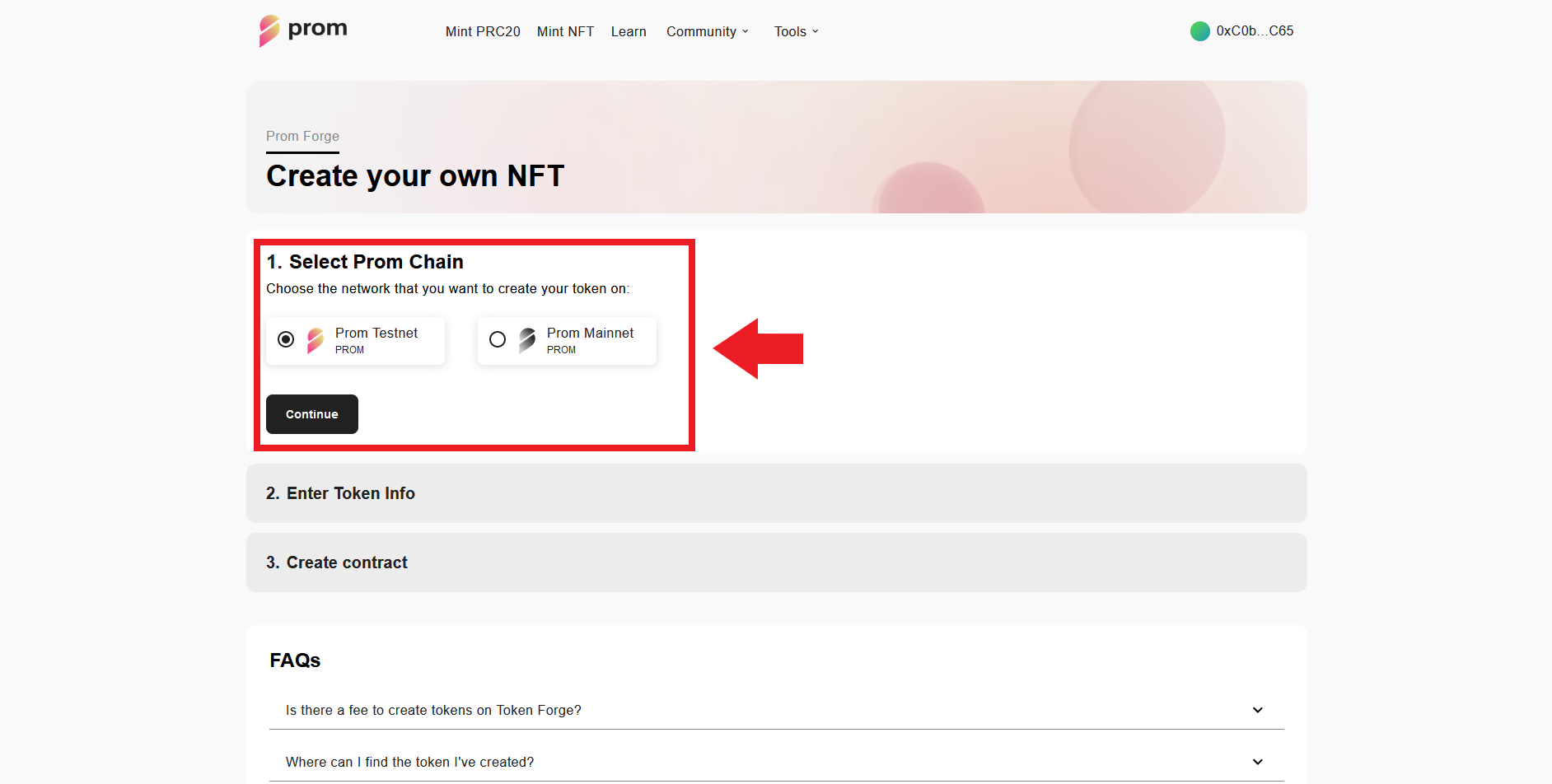Open step 3 Create contract section
Viewport: 1552px width, 784px height.
tap(336, 562)
